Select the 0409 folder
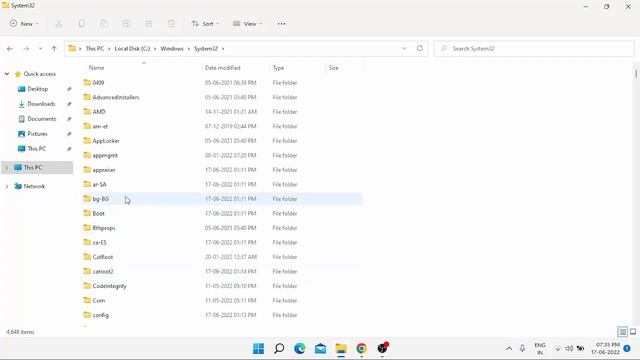 tap(98, 82)
